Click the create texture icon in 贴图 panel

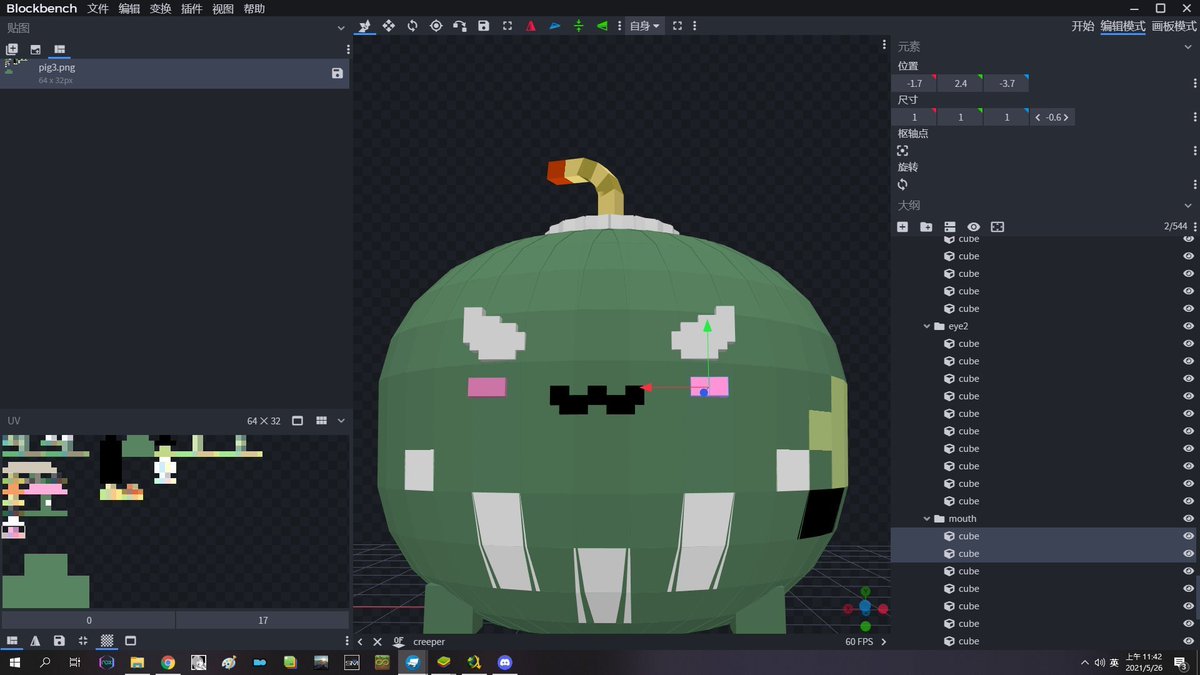point(36,49)
